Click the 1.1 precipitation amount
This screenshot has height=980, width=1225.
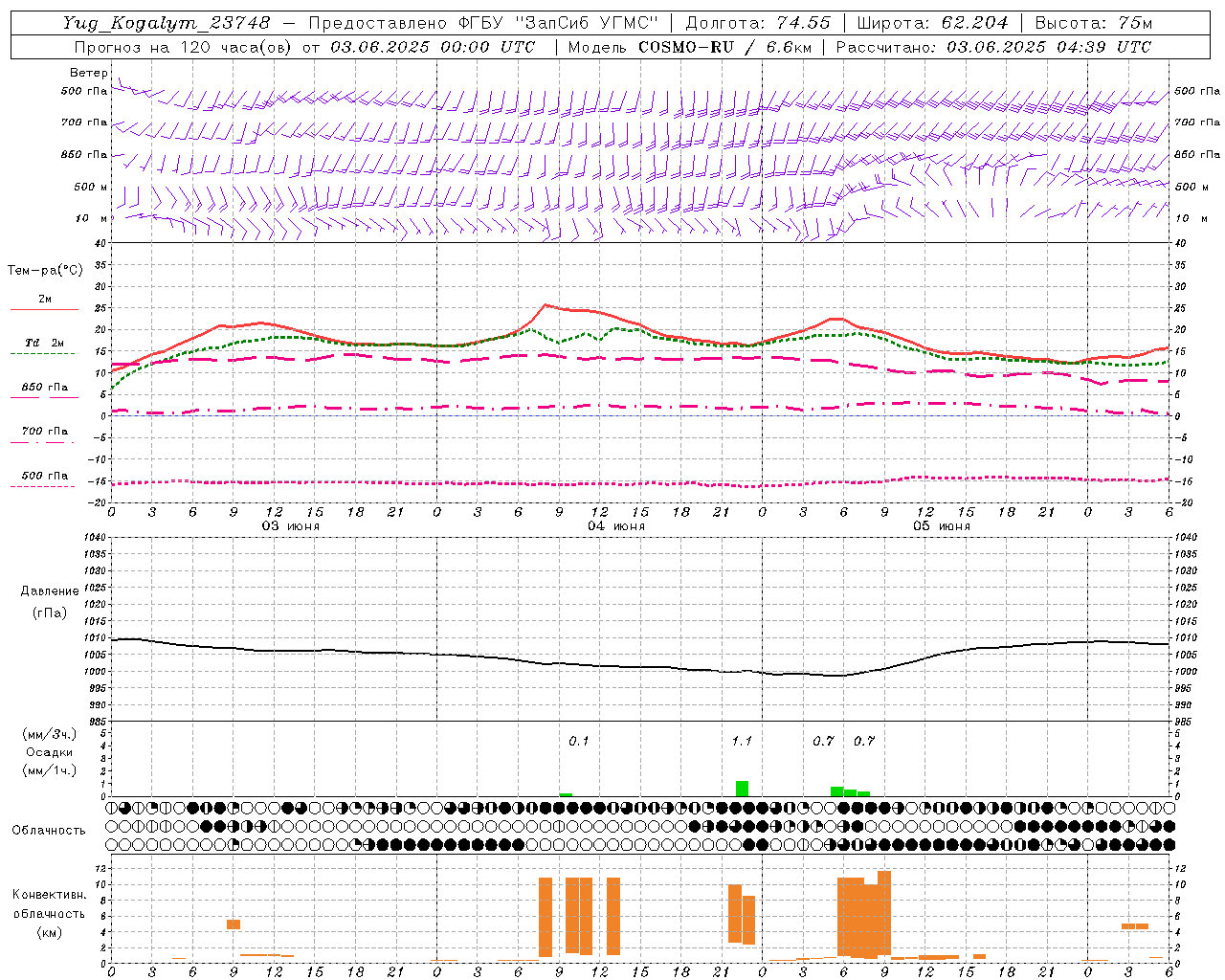(x=742, y=741)
